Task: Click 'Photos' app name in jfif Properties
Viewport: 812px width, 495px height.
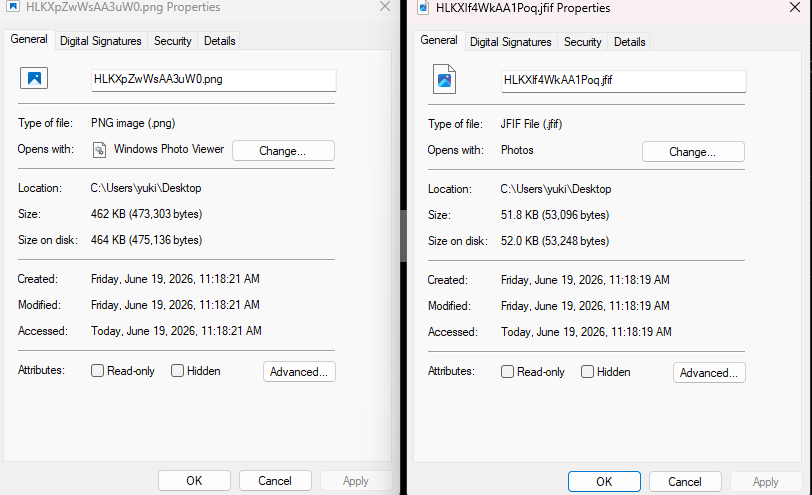Action: click(517, 150)
